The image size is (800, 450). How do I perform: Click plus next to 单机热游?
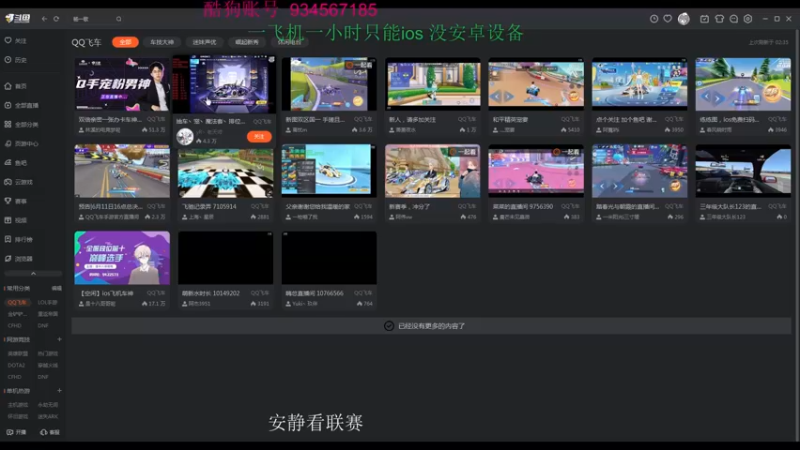(59, 391)
